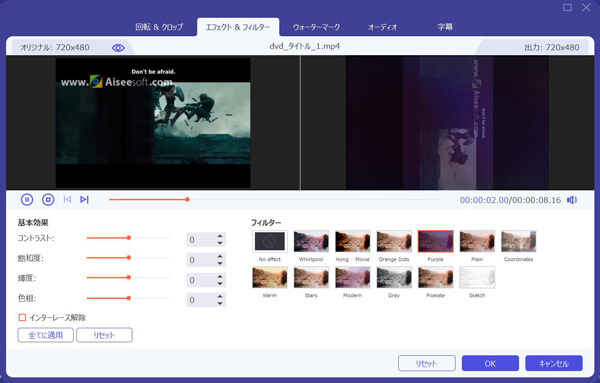This screenshot has width=600, height=383.
Task: Mute audio with the speaker icon
Action: click(x=572, y=200)
